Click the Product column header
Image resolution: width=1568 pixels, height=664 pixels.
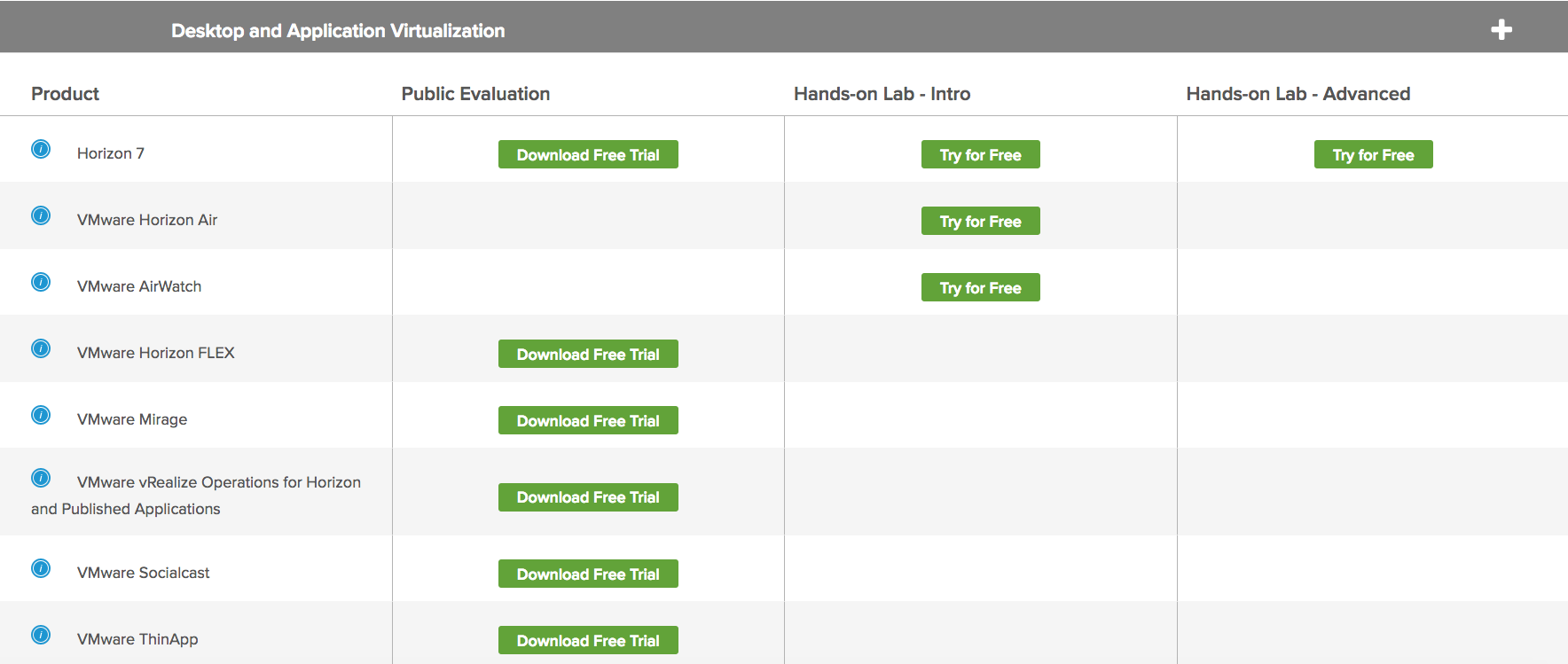(65, 94)
